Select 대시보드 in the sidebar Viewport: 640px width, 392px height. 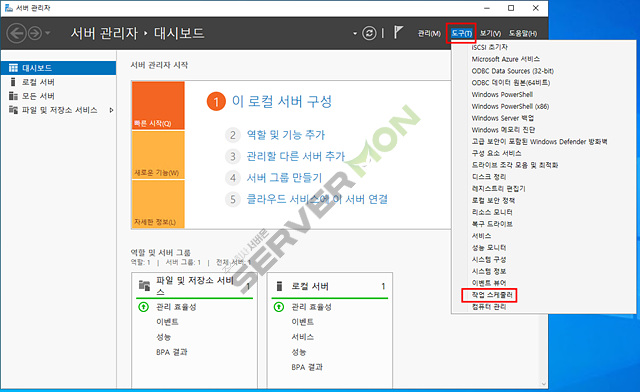58,68
